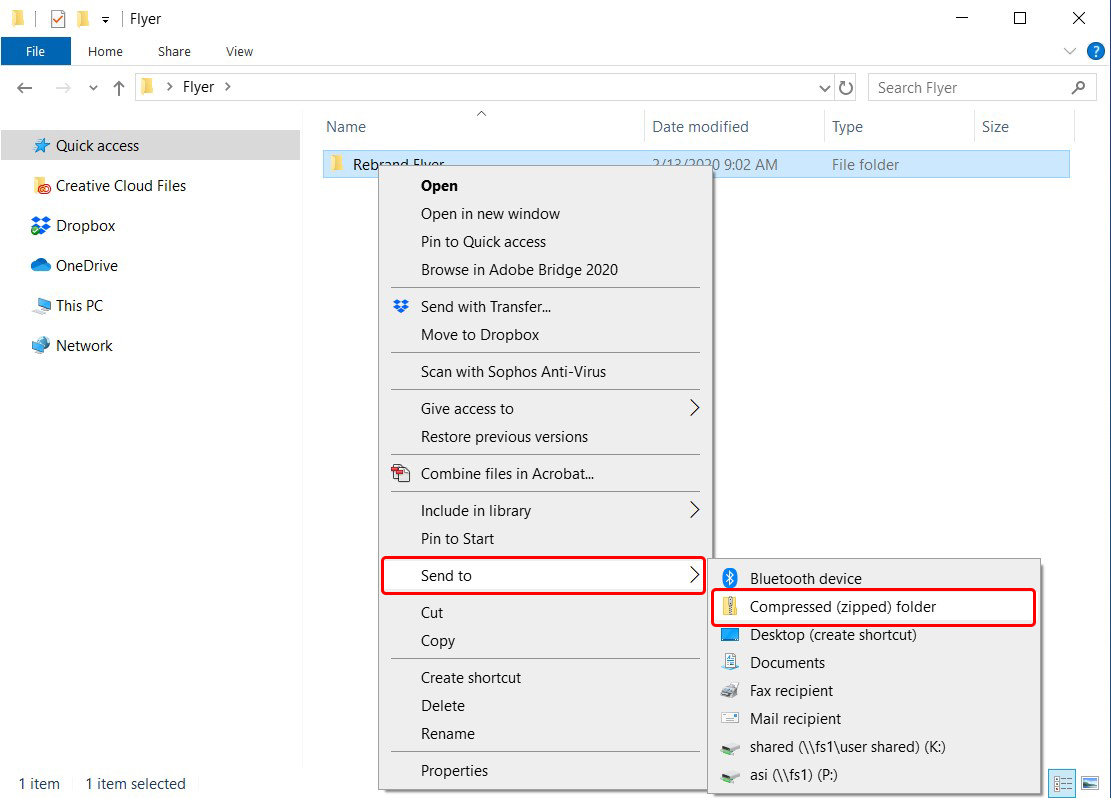Open Explorer Help with the question mark icon
Viewport: 1111px width, 798px height.
(1097, 51)
